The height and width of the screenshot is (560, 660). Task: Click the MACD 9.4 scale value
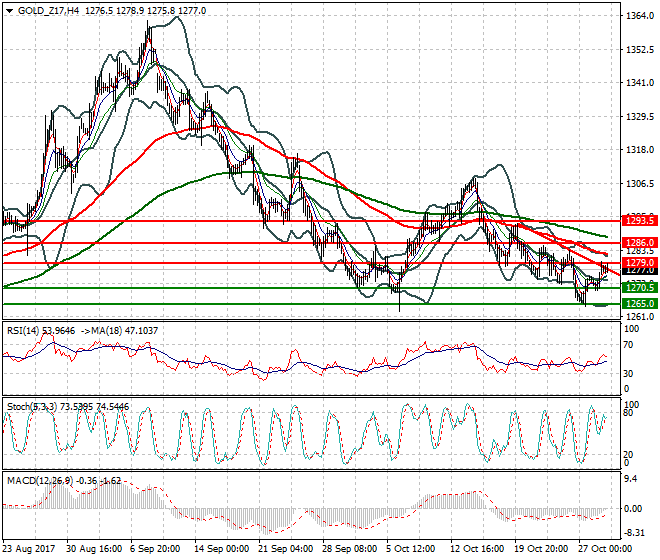coord(631,479)
